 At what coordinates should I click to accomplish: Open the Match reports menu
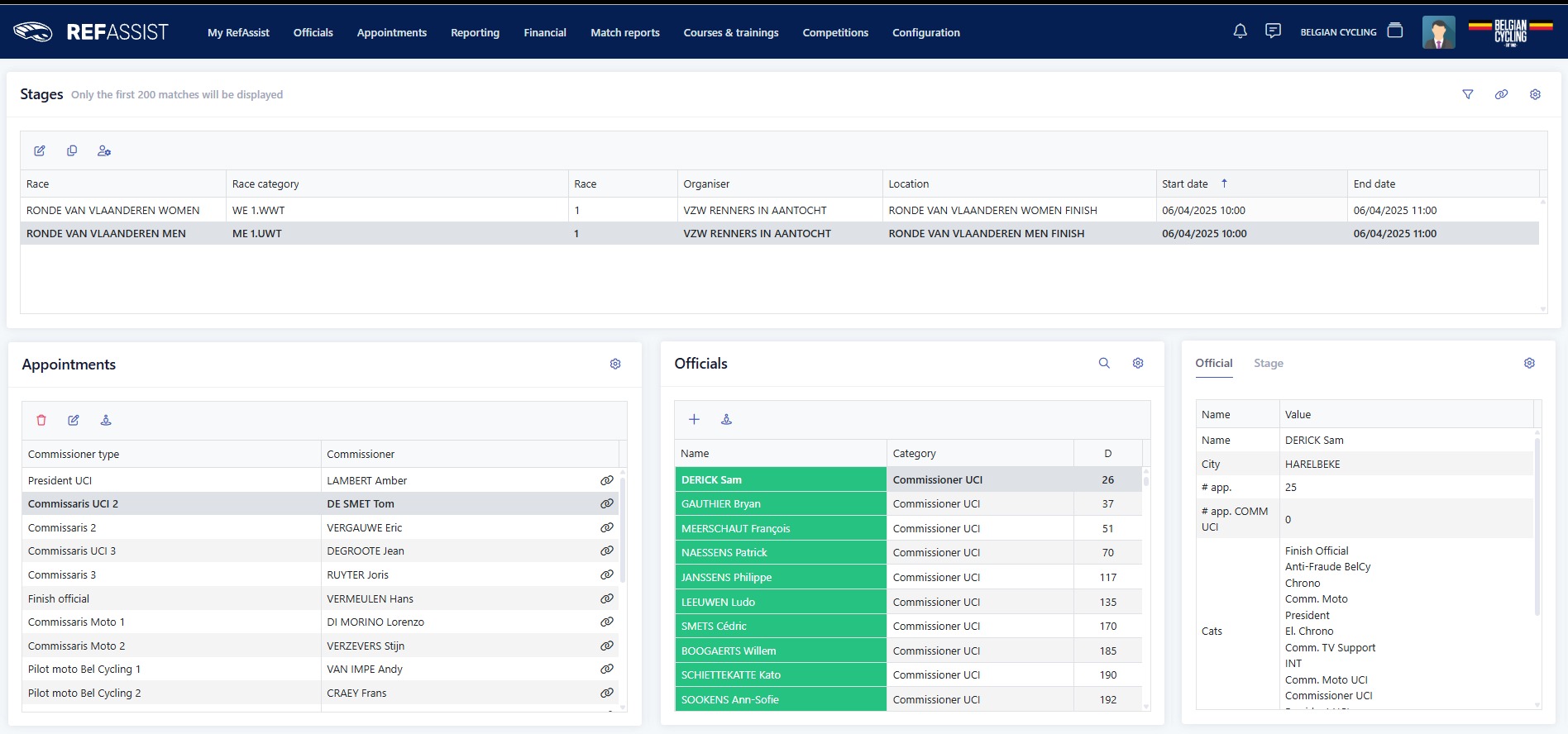pyautogui.click(x=624, y=32)
